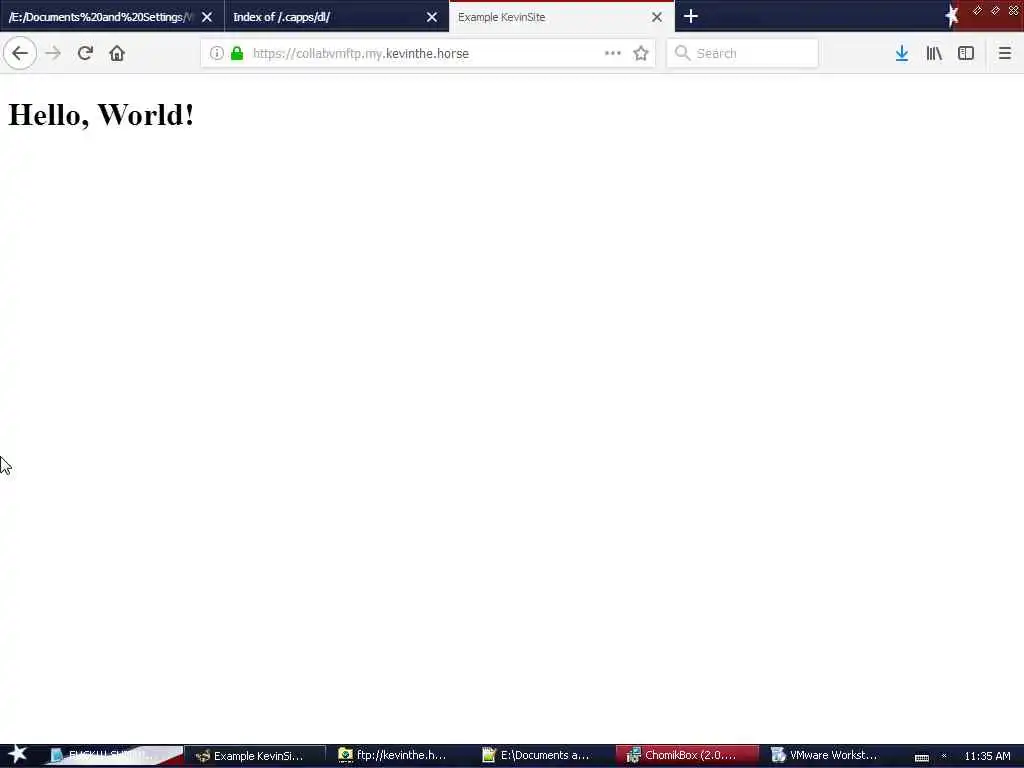Reload the current page
Viewport: 1024px width, 768px height.
(x=85, y=54)
